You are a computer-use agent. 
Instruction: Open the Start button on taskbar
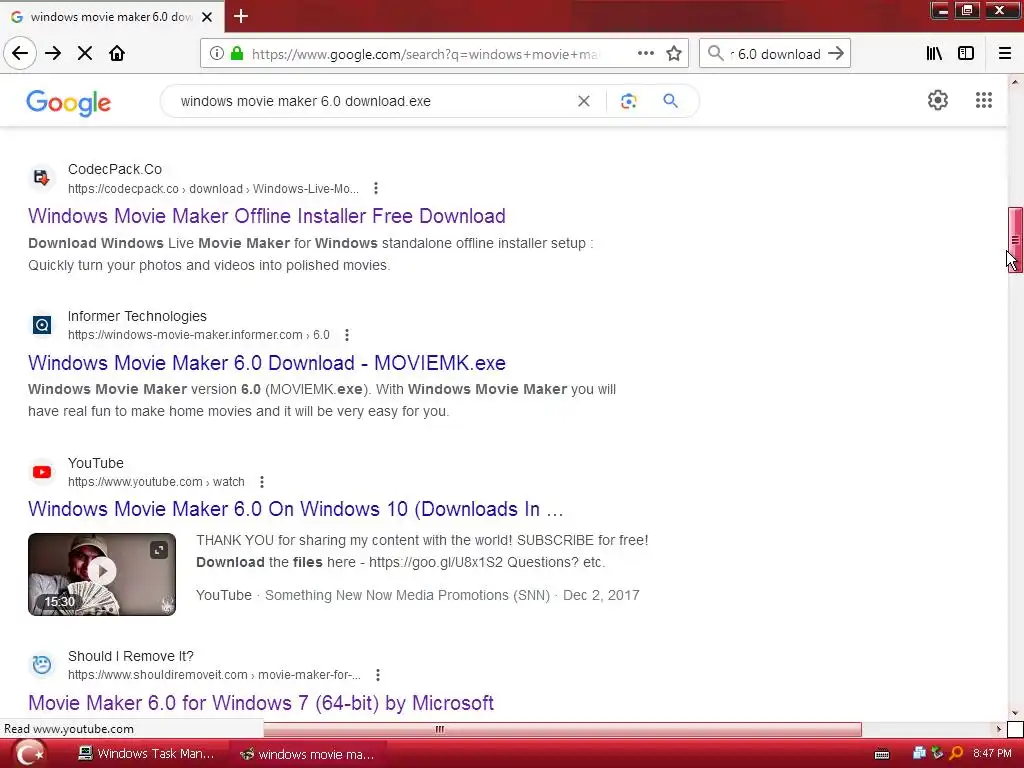pos(29,754)
